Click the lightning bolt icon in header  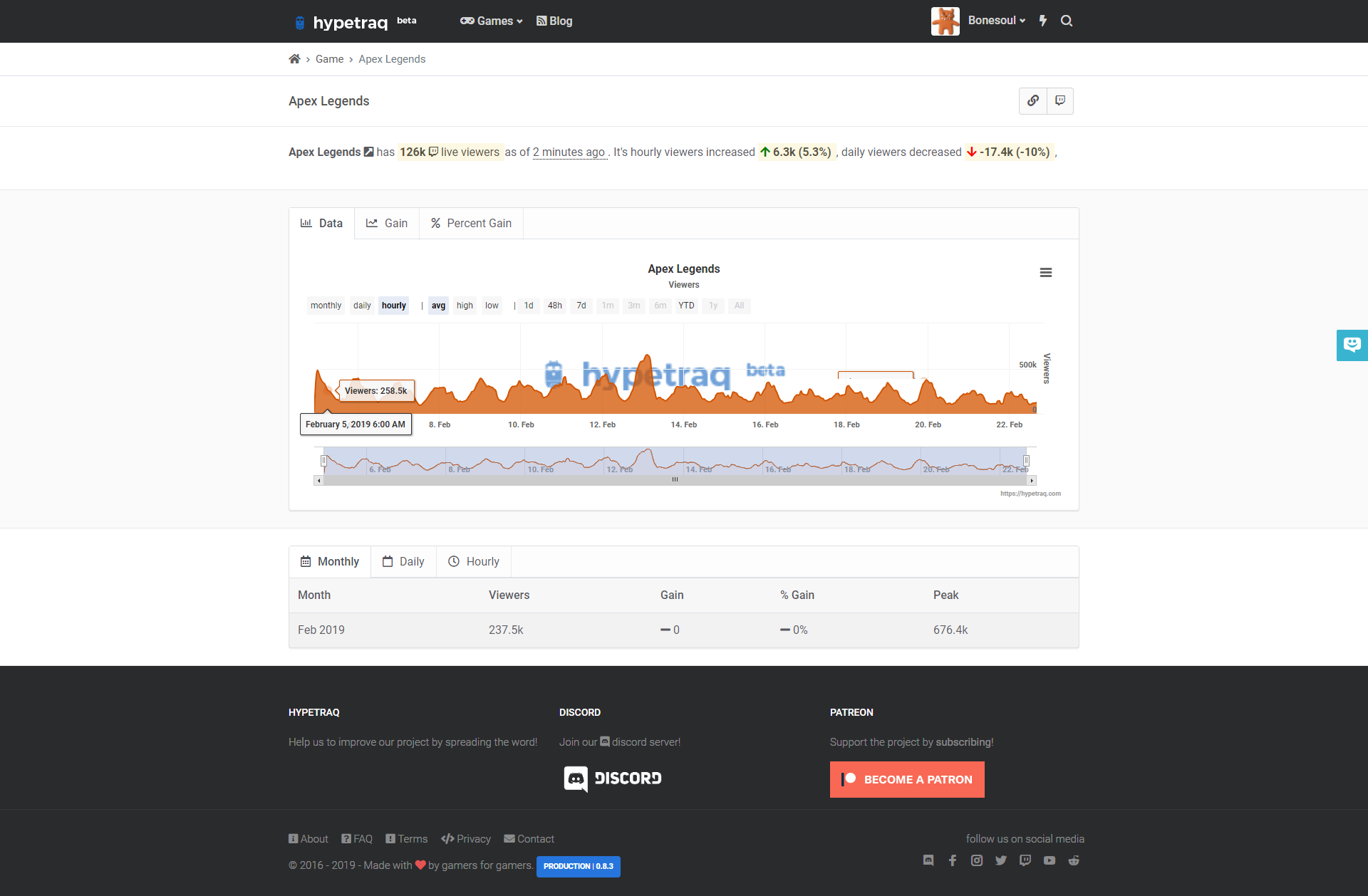[1042, 21]
